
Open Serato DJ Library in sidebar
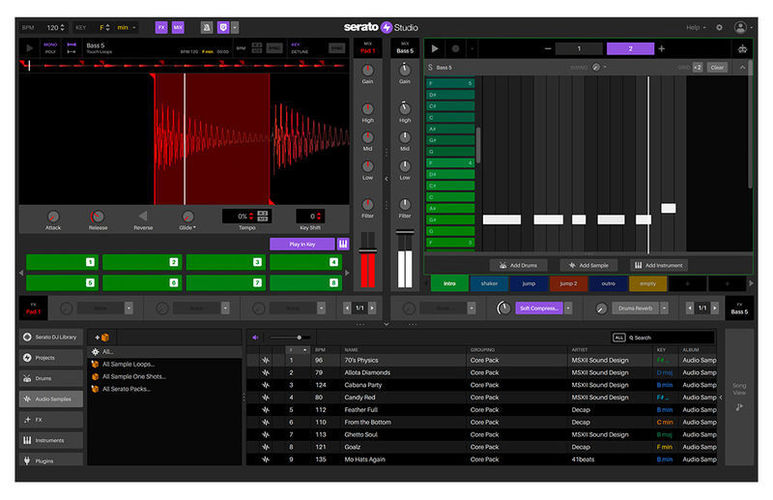(x=51, y=337)
